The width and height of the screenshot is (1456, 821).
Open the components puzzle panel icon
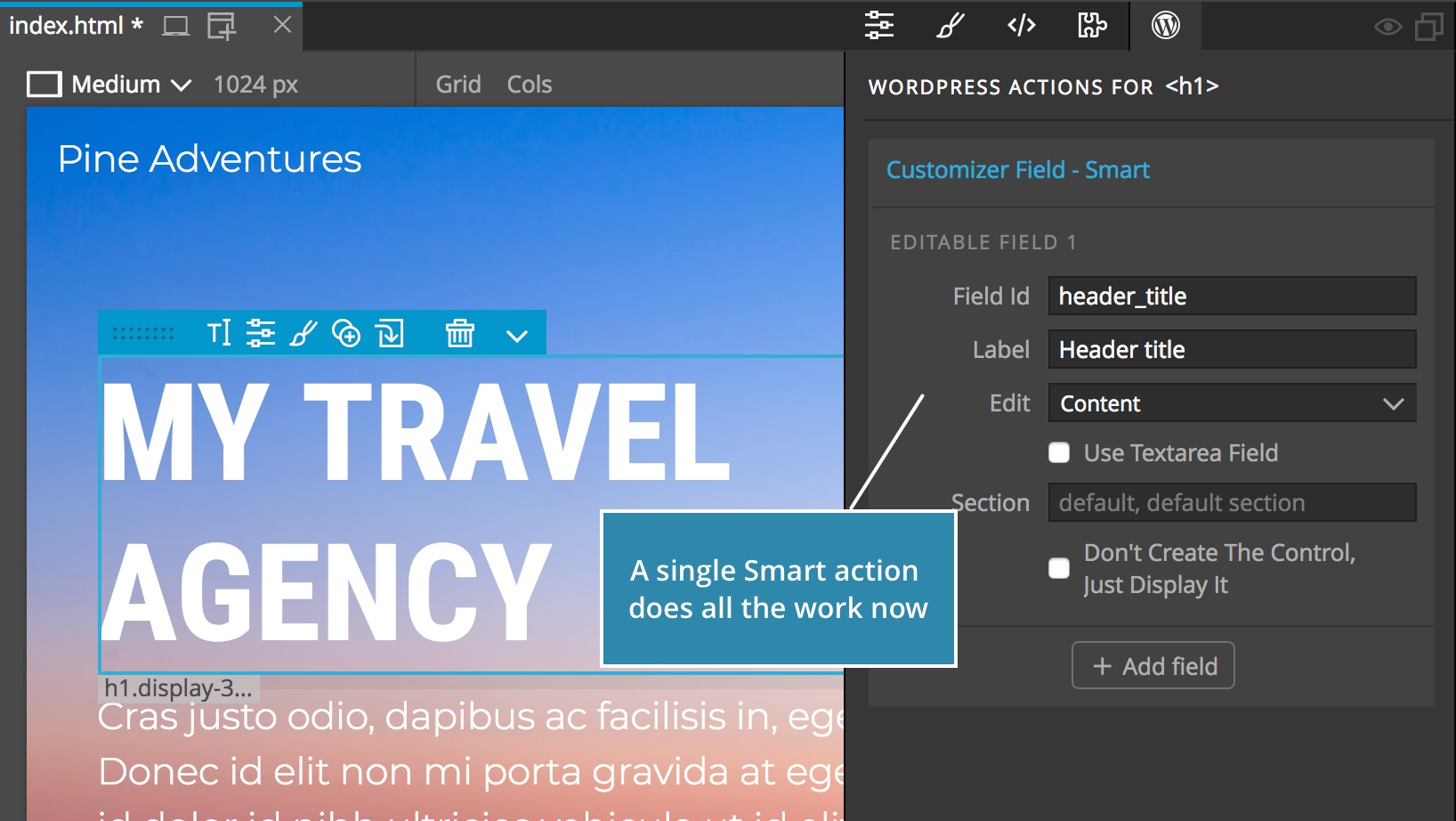pos(1092,25)
